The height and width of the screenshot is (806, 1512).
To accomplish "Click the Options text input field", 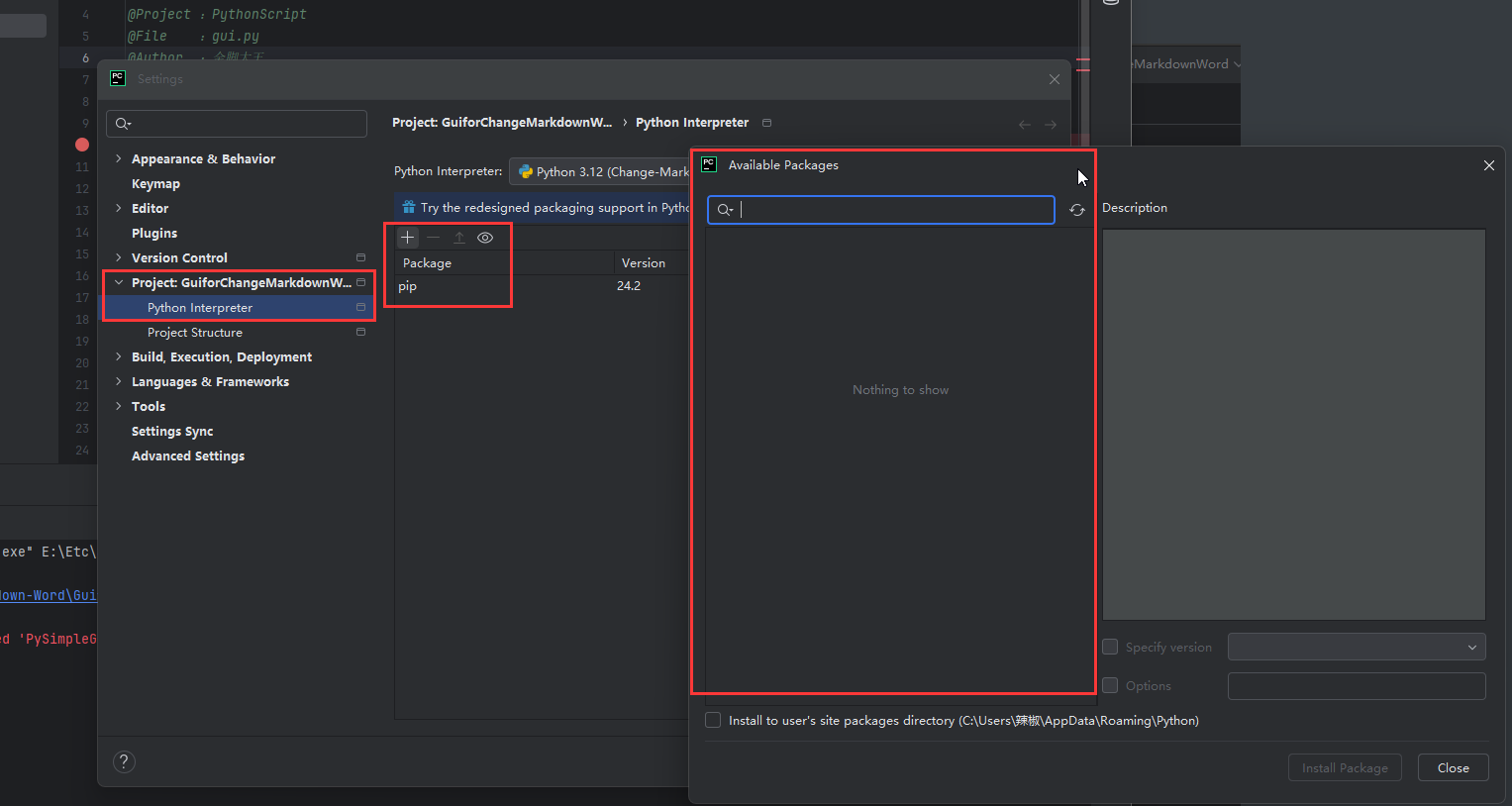I will click(x=1357, y=685).
